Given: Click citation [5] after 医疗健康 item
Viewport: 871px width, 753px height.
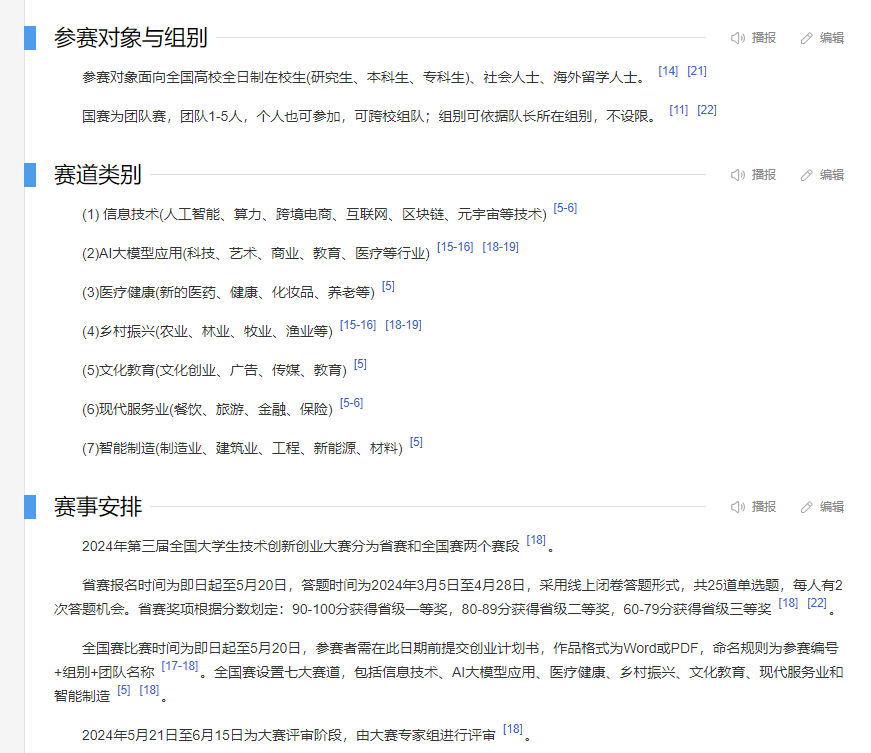Looking at the screenshot, I should tap(388, 286).
